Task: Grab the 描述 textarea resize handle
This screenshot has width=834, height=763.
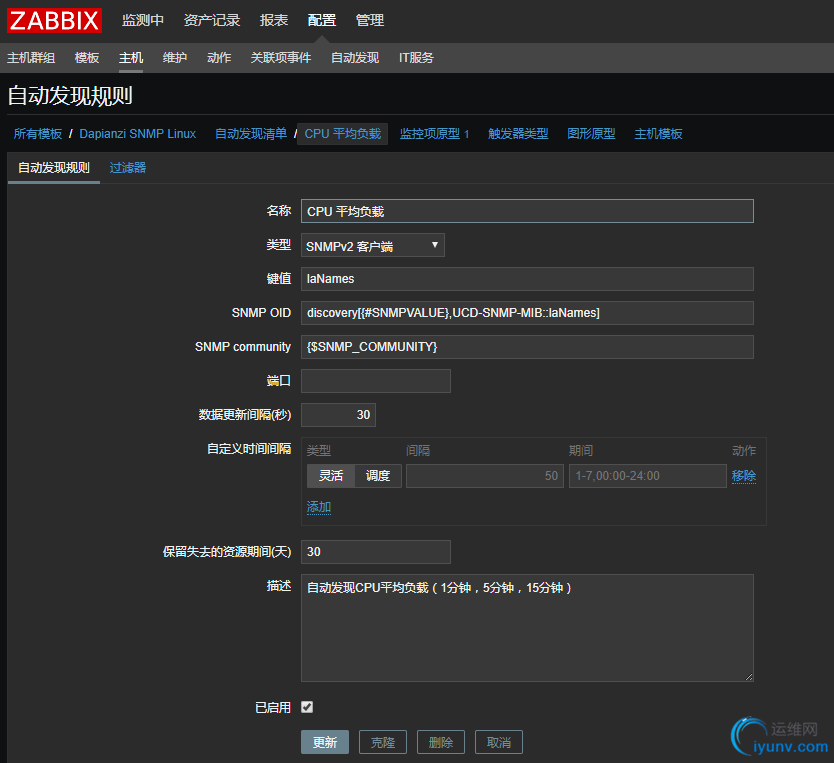Action: pyautogui.click(x=749, y=676)
